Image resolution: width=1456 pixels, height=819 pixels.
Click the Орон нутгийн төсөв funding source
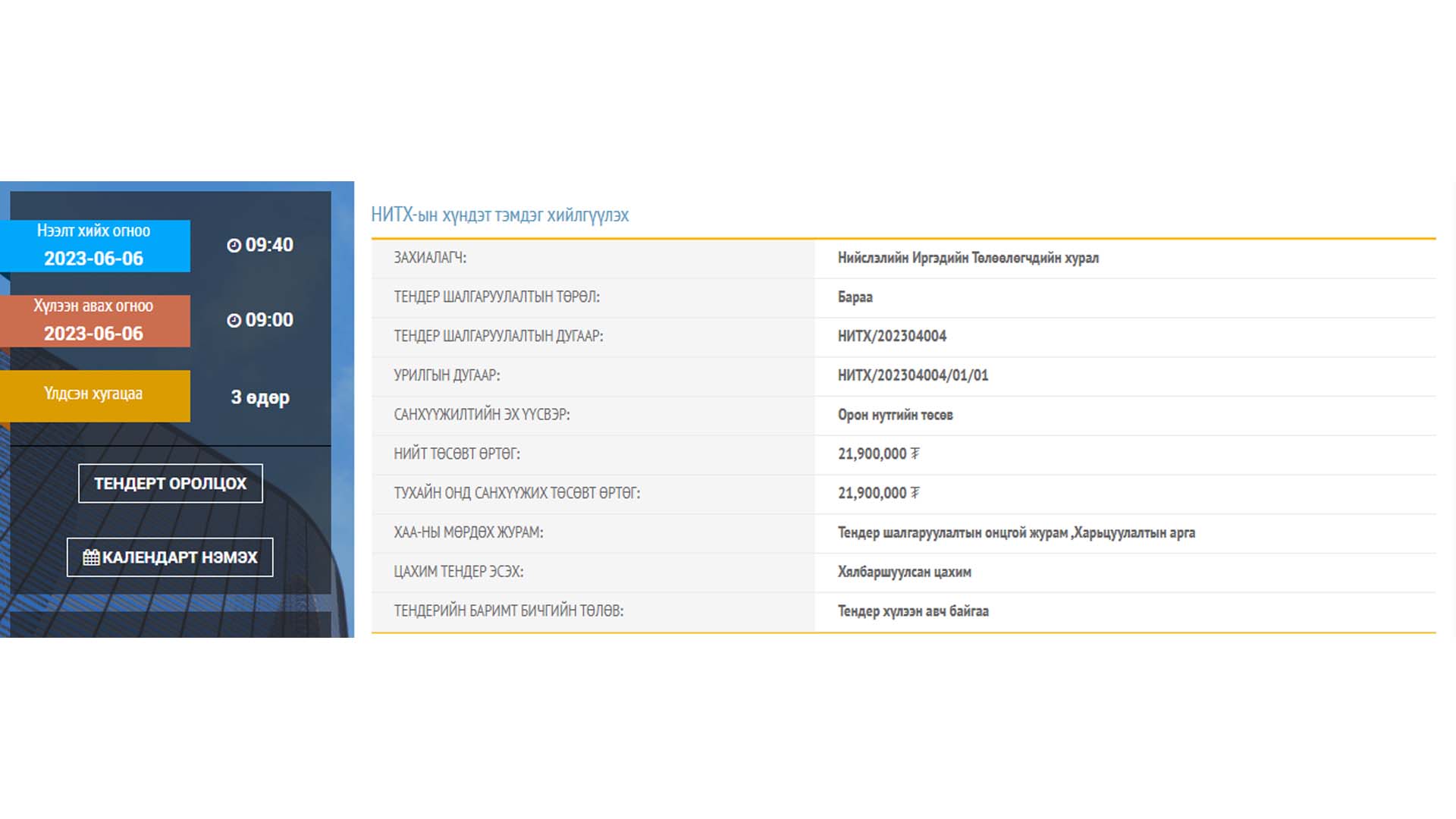coord(895,415)
